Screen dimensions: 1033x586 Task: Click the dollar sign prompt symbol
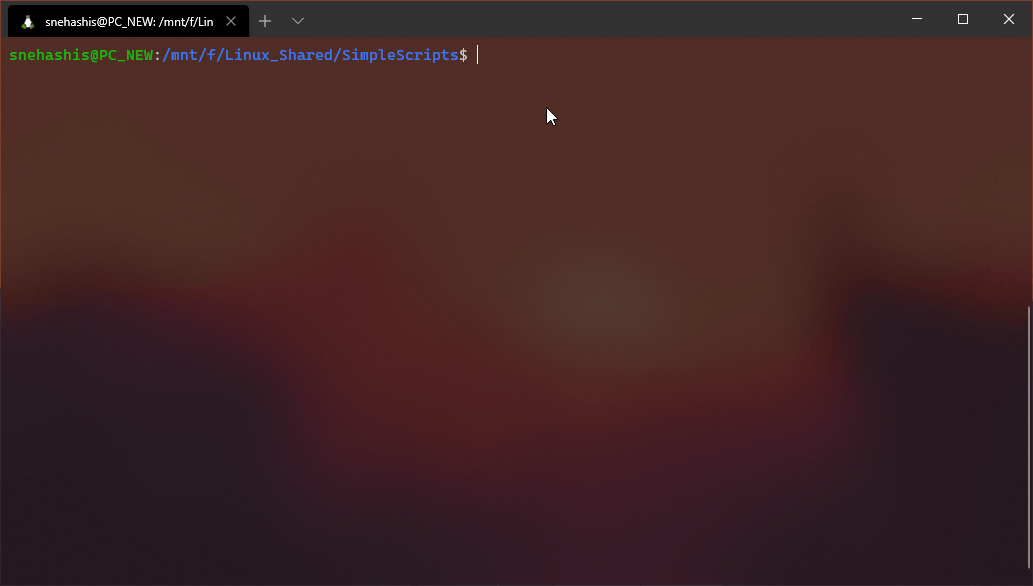coord(463,55)
